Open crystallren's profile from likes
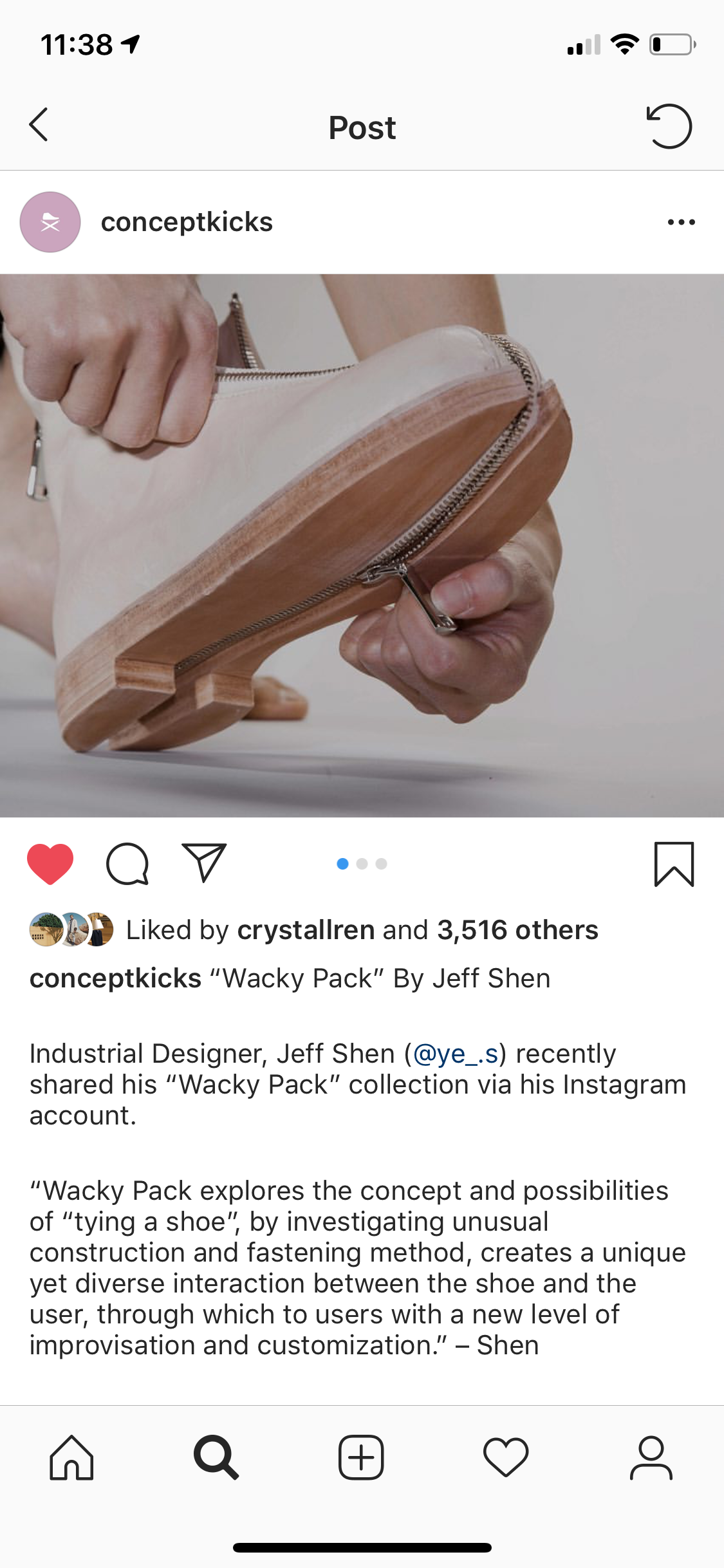The width and height of the screenshot is (724, 1568). click(306, 930)
